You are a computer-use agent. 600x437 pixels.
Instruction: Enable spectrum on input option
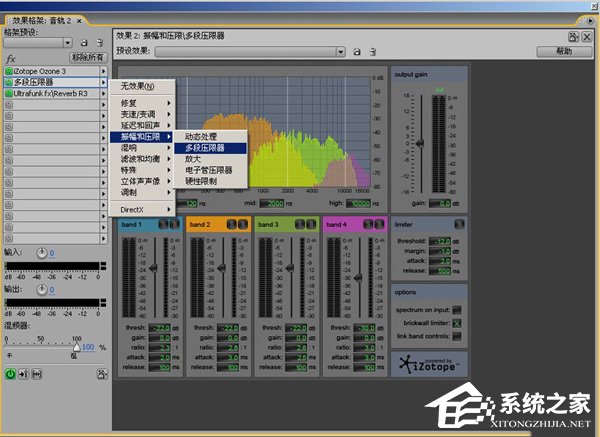[457, 310]
